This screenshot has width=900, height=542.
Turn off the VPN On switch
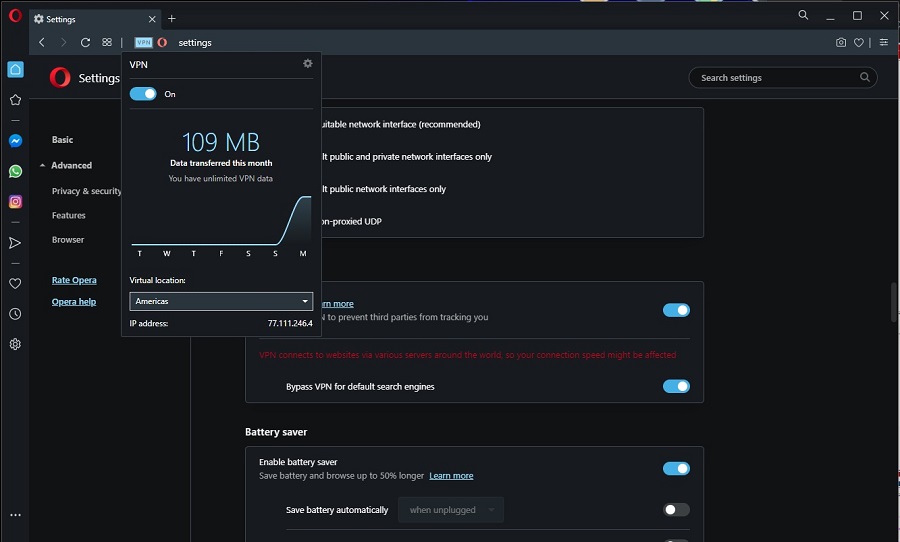pos(143,94)
